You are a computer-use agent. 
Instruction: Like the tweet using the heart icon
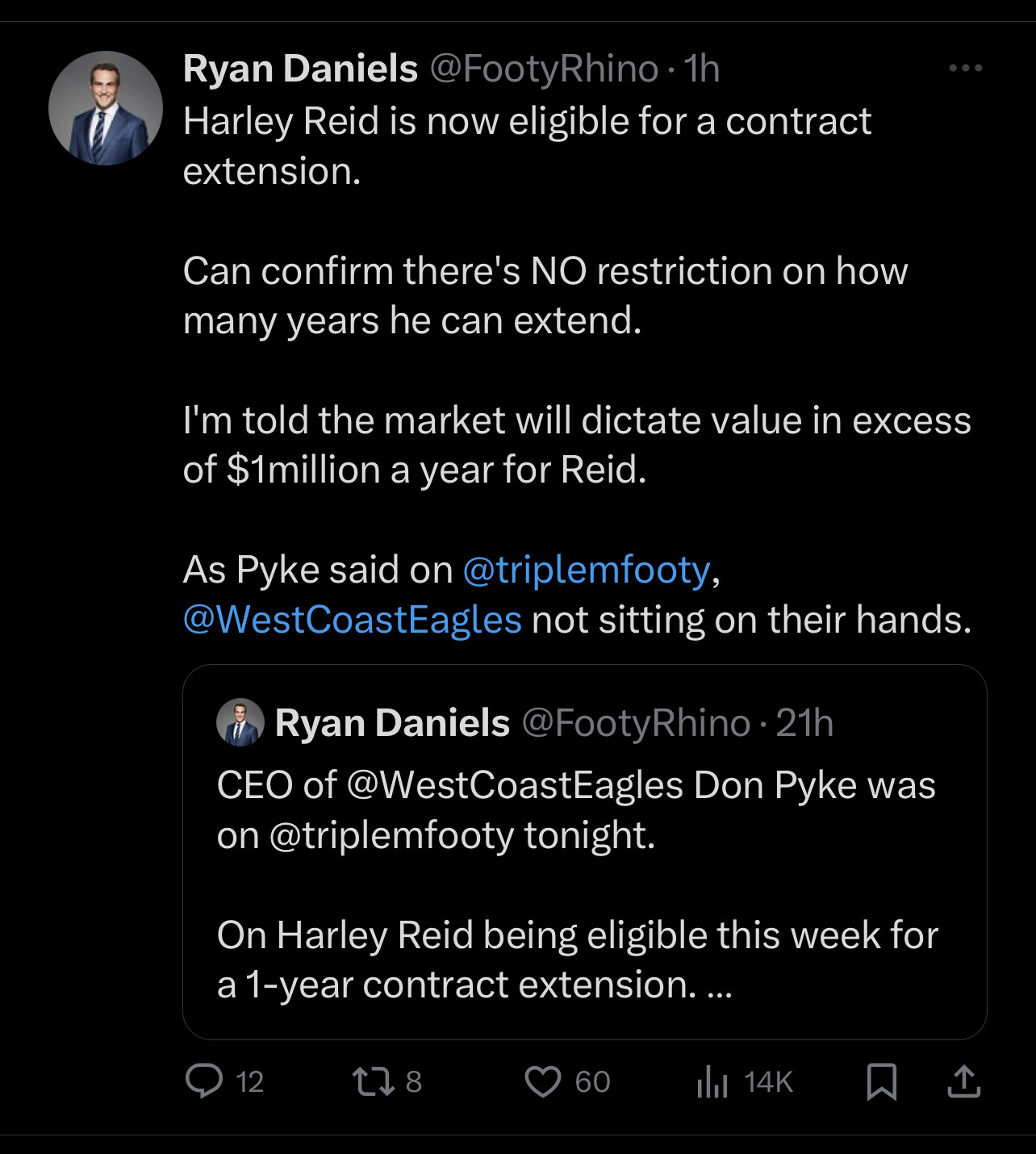coord(543,1081)
